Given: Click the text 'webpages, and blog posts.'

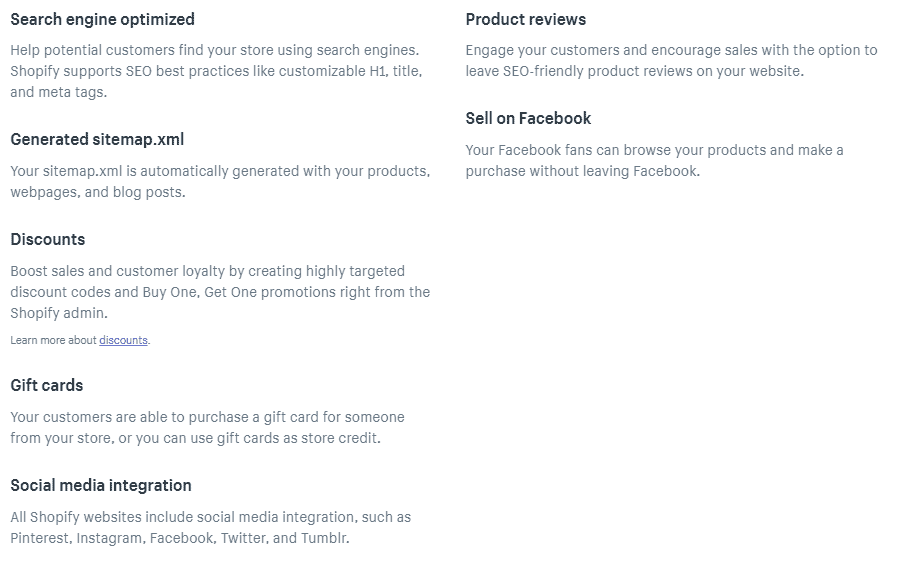Looking at the screenshot, I should tap(97, 192).
